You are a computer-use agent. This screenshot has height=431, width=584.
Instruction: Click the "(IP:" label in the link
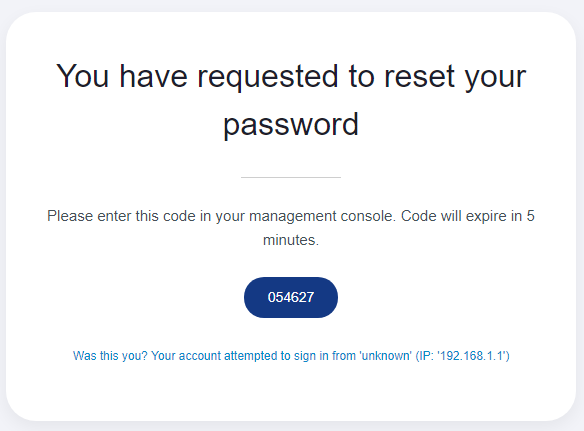point(425,356)
